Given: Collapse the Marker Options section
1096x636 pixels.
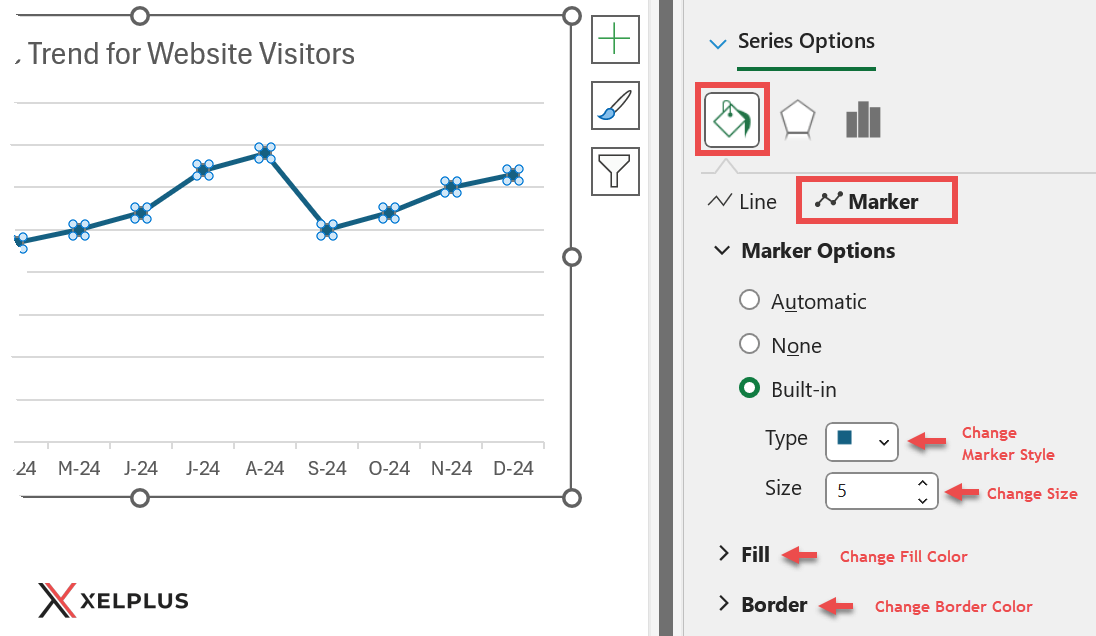Looking at the screenshot, I should [722, 250].
